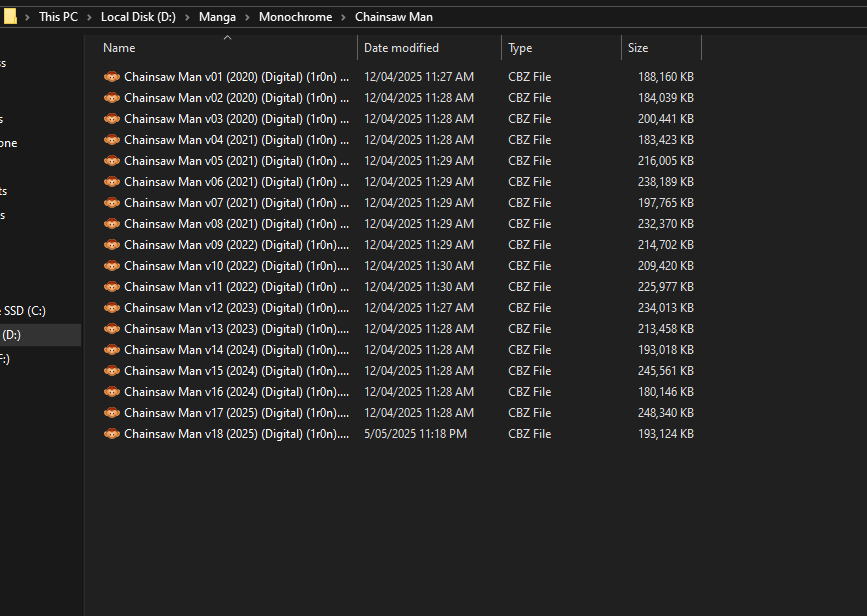Click the CBZ icon of Chainsaw Man v10

tap(112, 266)
